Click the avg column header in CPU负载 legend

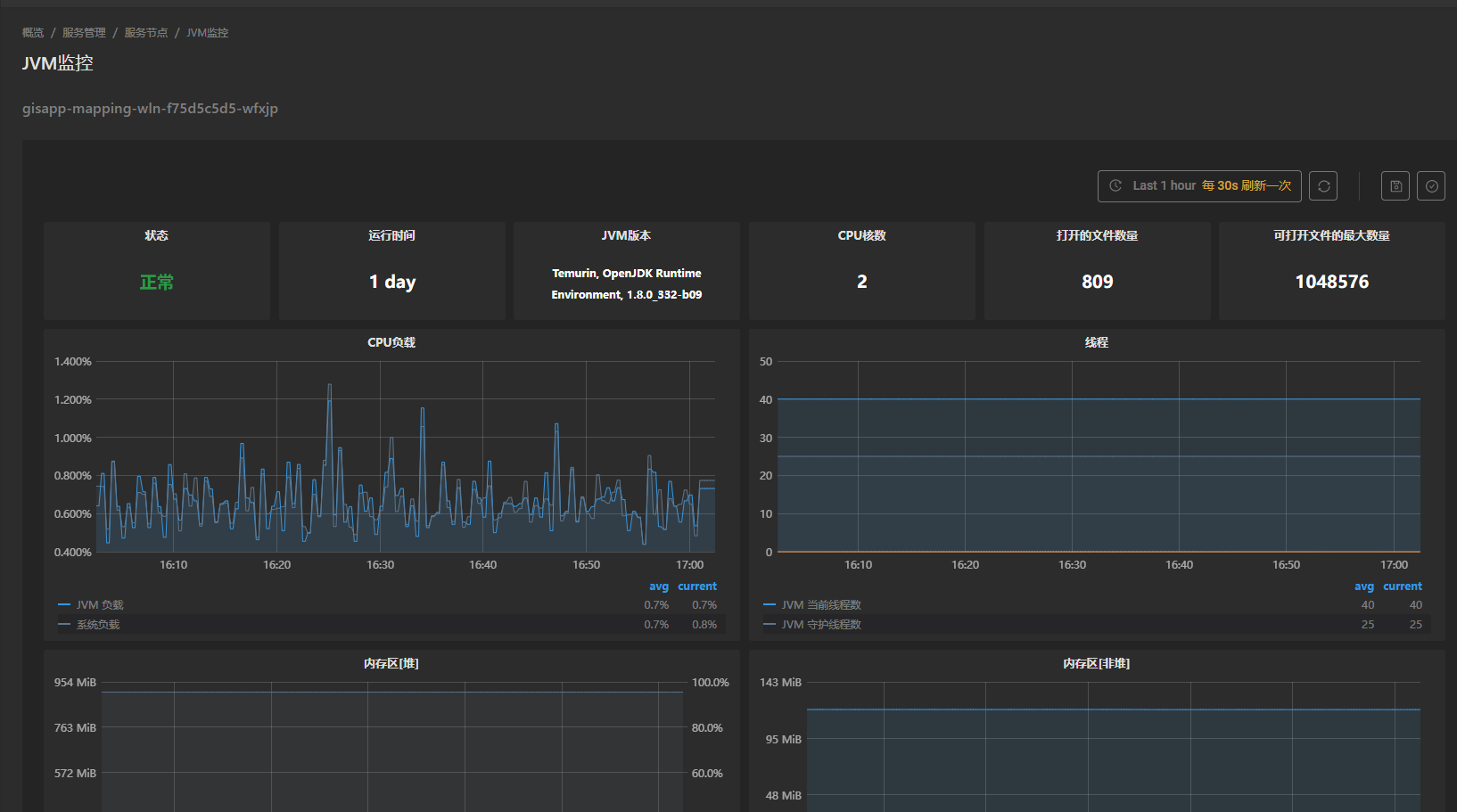pyautogui.click(x=659, y=586)
